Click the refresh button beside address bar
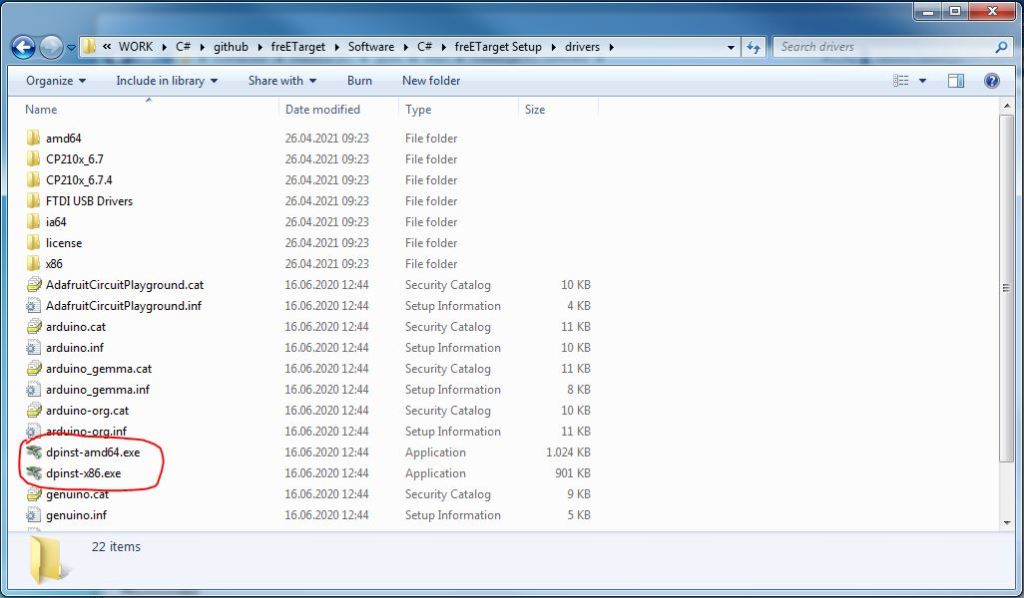The image size is (1024, 598). pos(754,47)
